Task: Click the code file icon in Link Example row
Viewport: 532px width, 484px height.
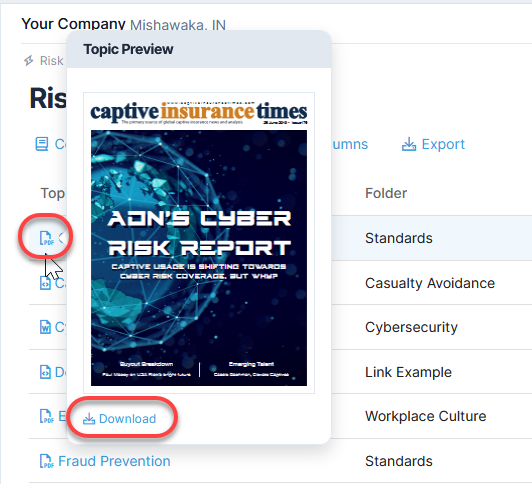Action: [x=45, y=372]
